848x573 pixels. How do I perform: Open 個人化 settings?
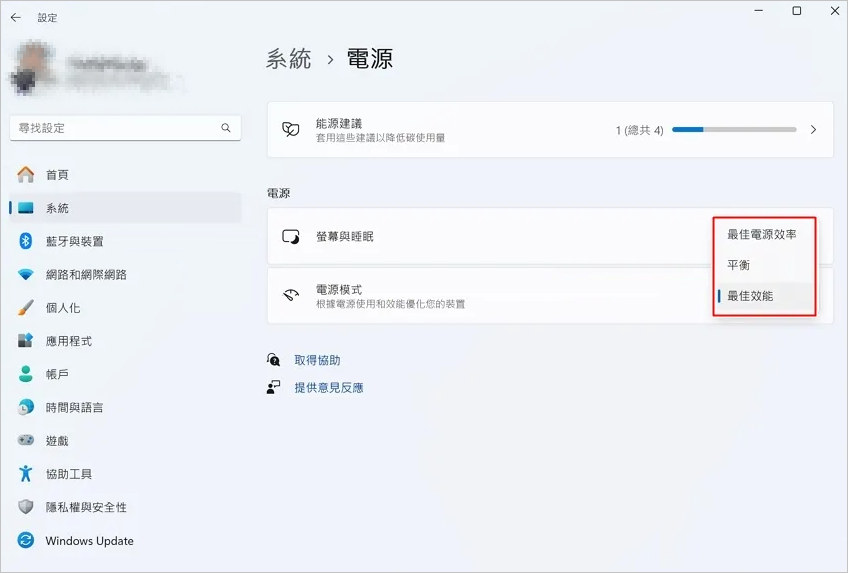(x=125, y=308)
